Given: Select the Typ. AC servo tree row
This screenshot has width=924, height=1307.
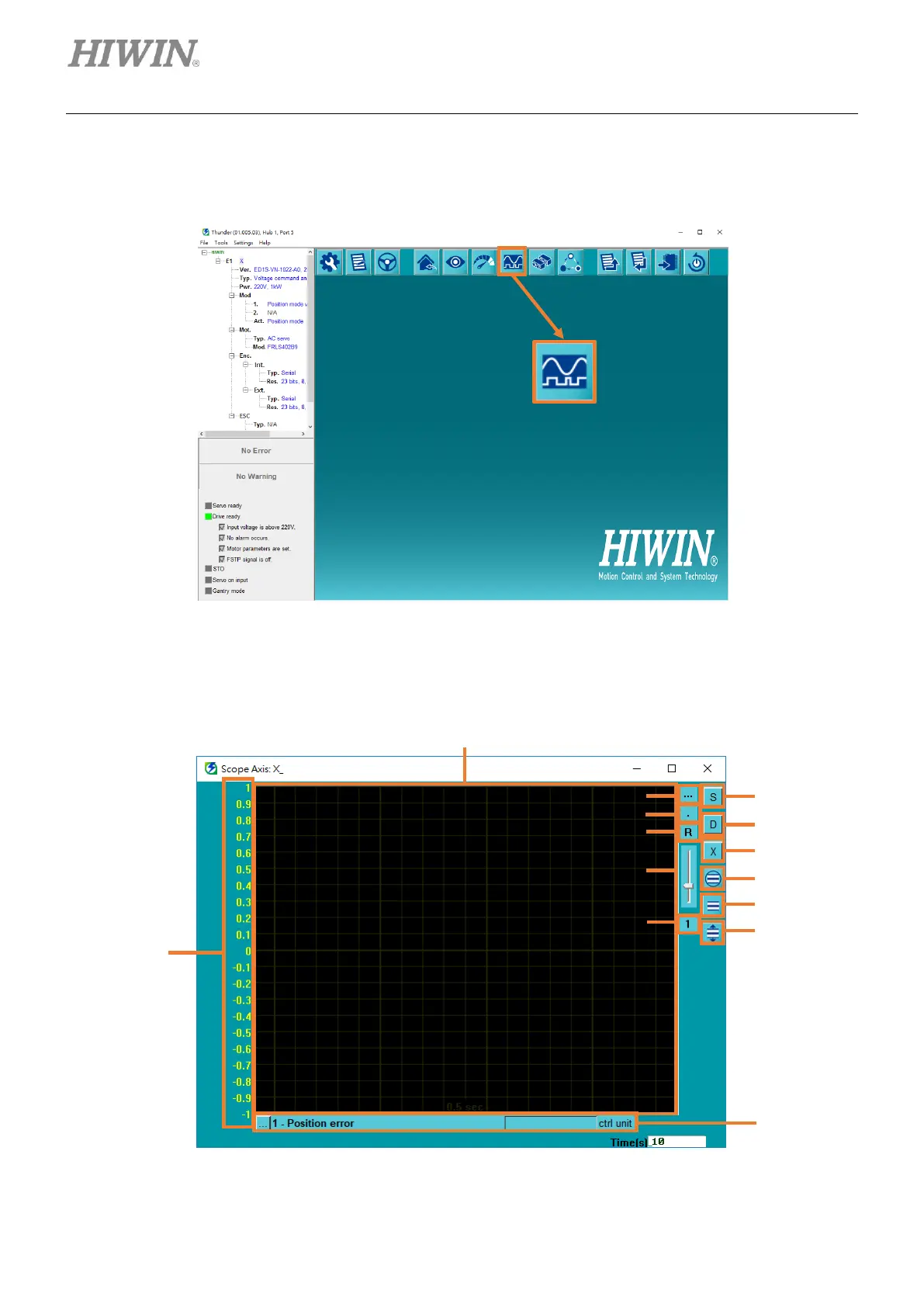Looking at the screenshot, I should tap(272, 338).
